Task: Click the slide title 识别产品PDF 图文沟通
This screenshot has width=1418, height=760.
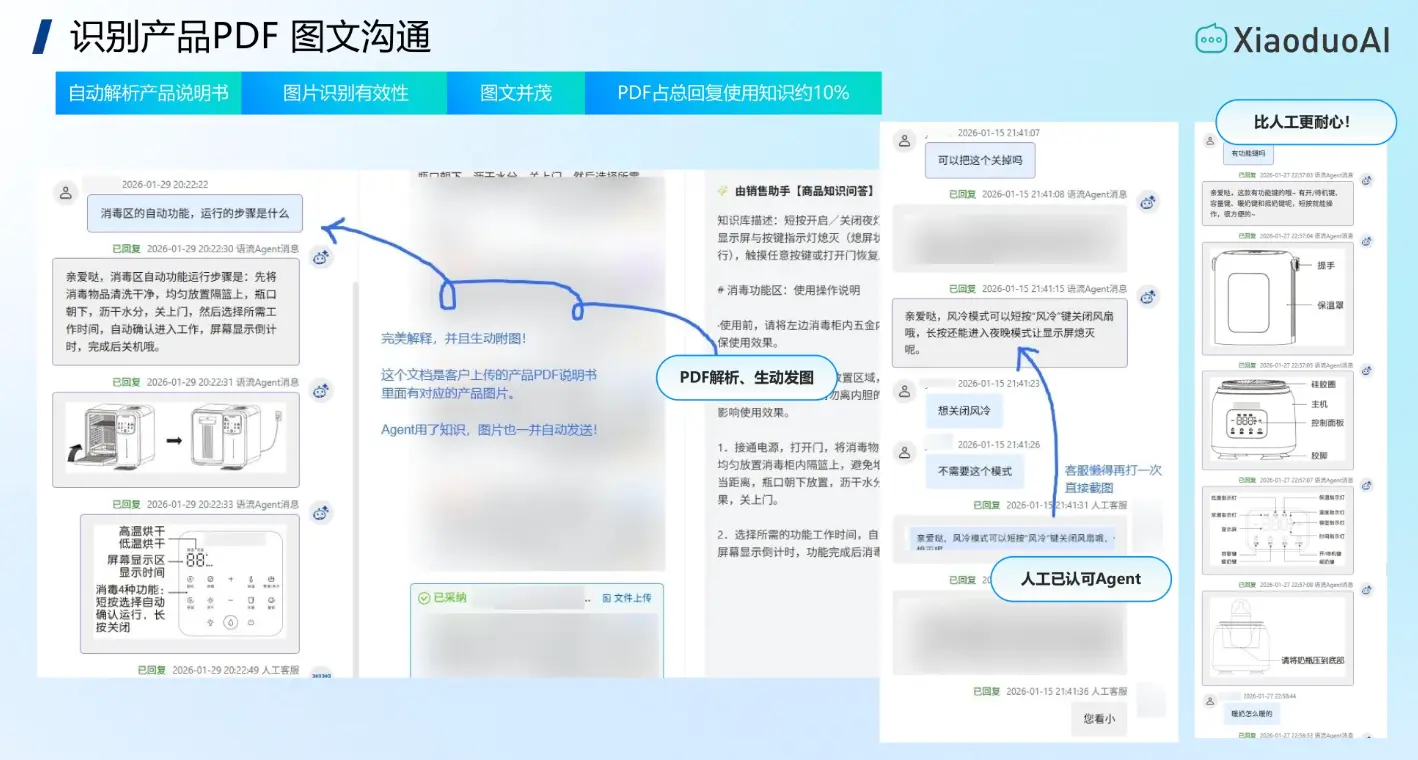Action: [250, 37]
